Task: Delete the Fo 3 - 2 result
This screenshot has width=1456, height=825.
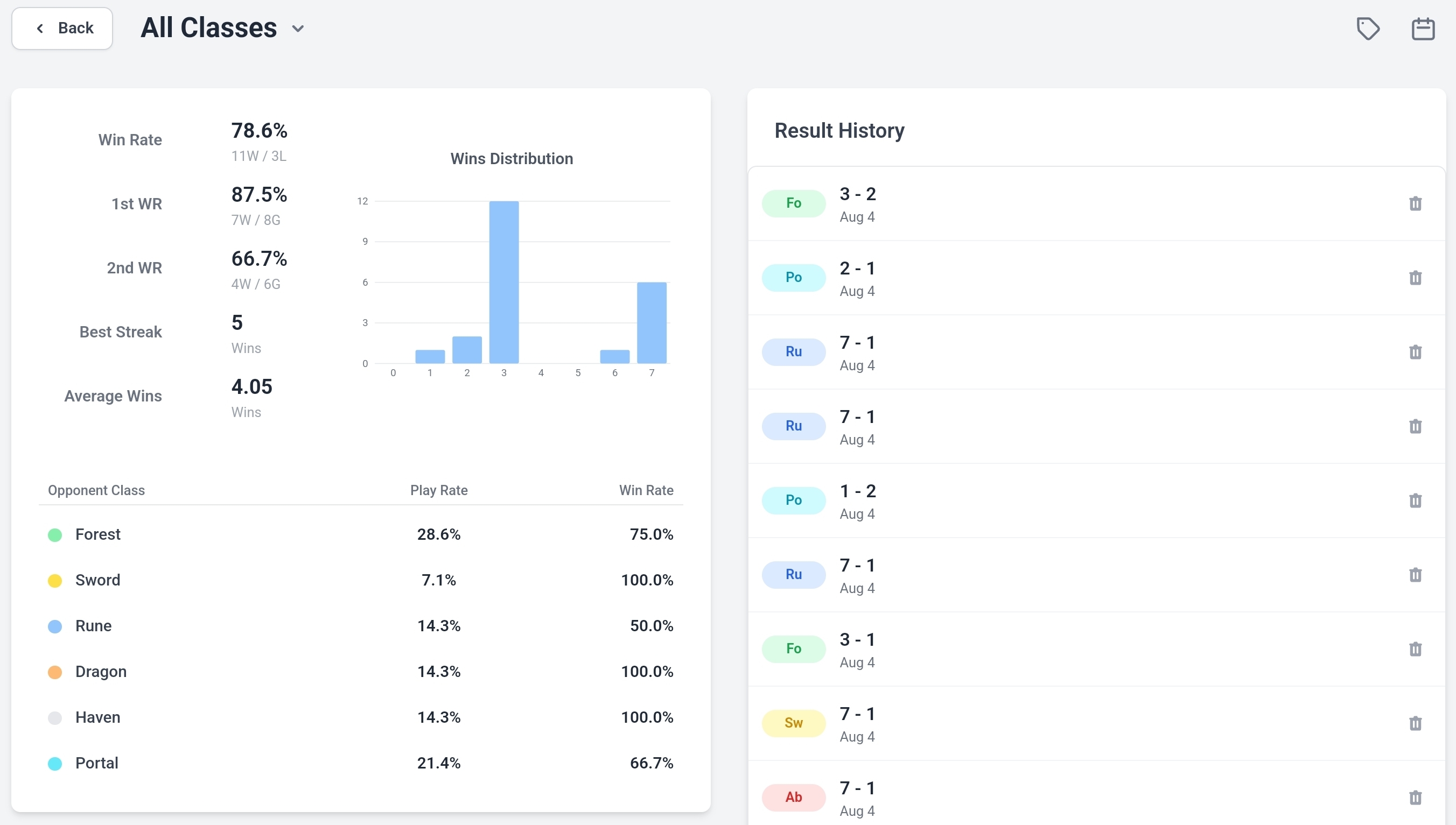Action: [x=1415, y=203]
